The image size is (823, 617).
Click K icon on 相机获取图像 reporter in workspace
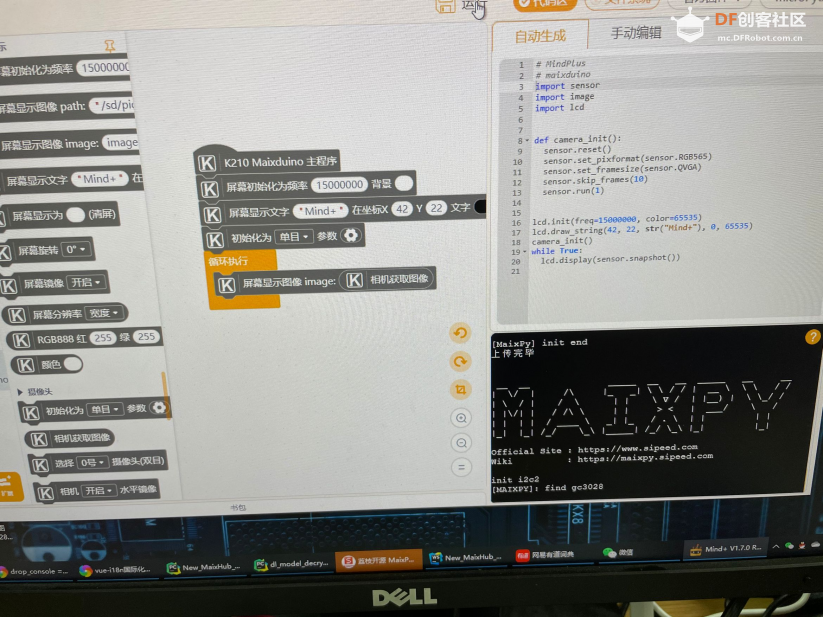click(x=354, y=280)
